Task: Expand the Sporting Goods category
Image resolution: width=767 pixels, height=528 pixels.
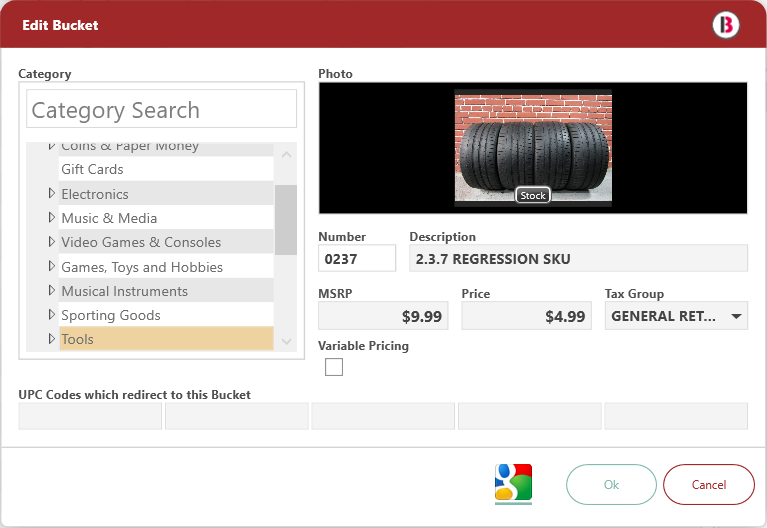Action: pos(51,314)
